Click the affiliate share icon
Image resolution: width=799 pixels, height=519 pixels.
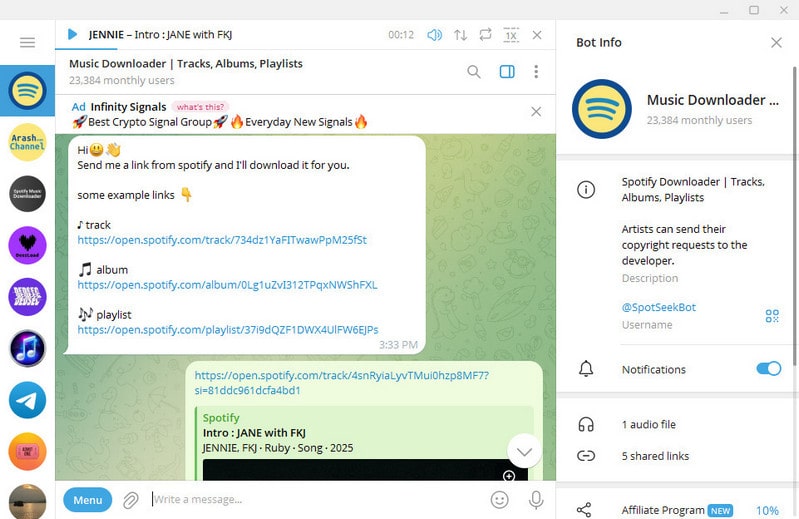click(x=584, y=510)
